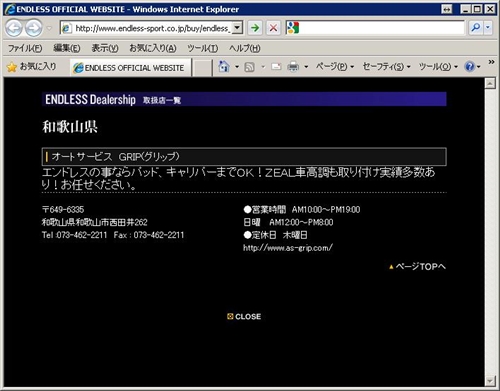
Task: Open the ファイル(F) menu
Action: tap(25, 48)
